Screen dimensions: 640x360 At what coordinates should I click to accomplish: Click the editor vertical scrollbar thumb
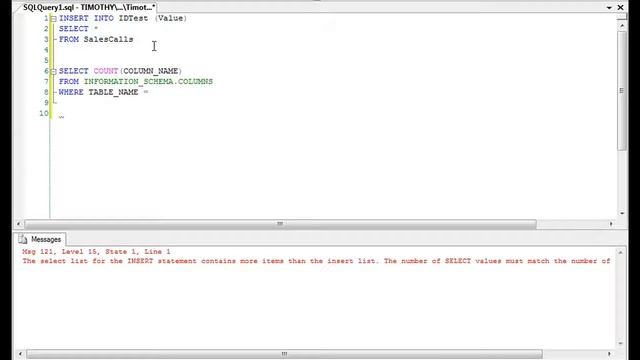pos(622,91)
